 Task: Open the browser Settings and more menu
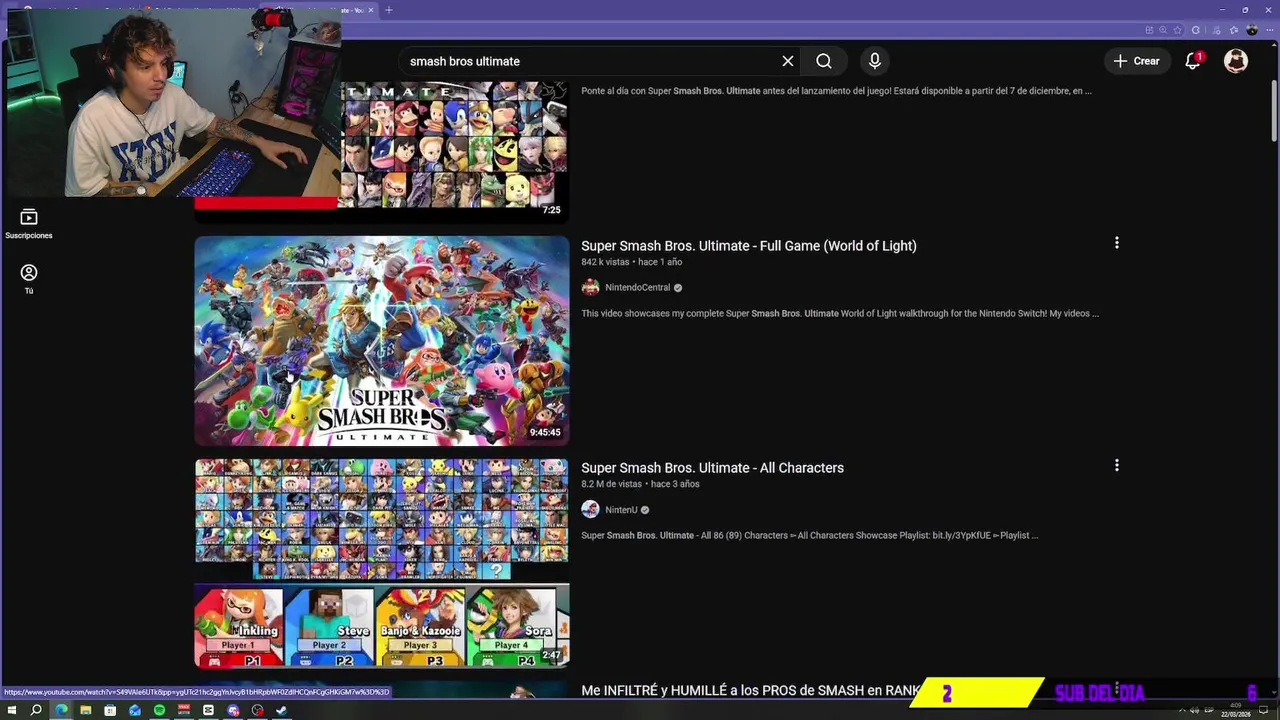[x=1269, y=30]
